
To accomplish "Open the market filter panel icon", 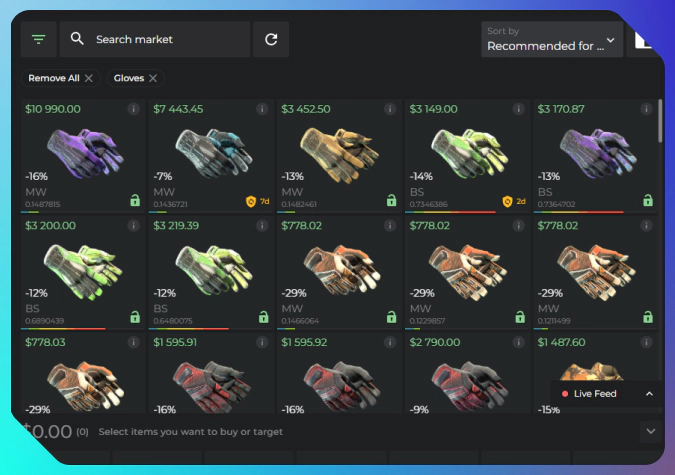I will tap(38, 39).
